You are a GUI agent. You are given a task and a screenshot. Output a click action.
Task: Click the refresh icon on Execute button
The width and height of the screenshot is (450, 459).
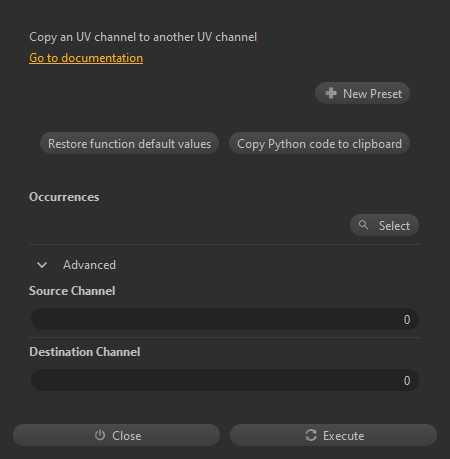tap(311, 435)
